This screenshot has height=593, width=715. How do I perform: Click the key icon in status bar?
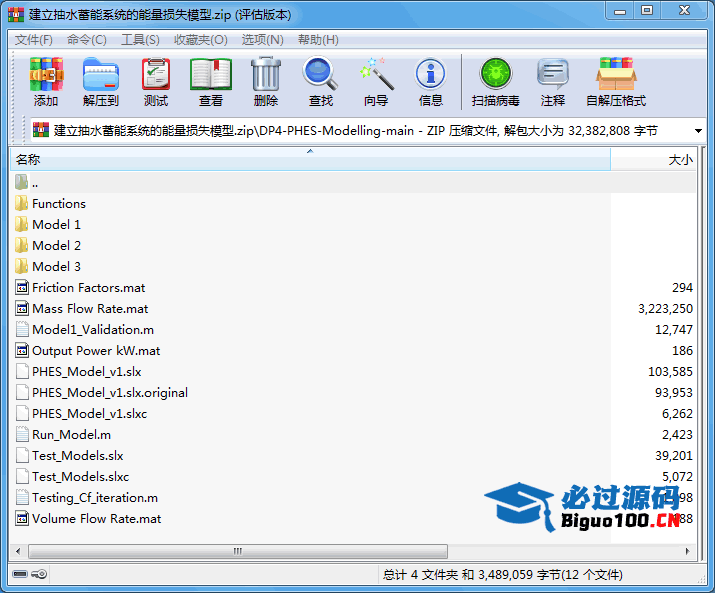39,574
